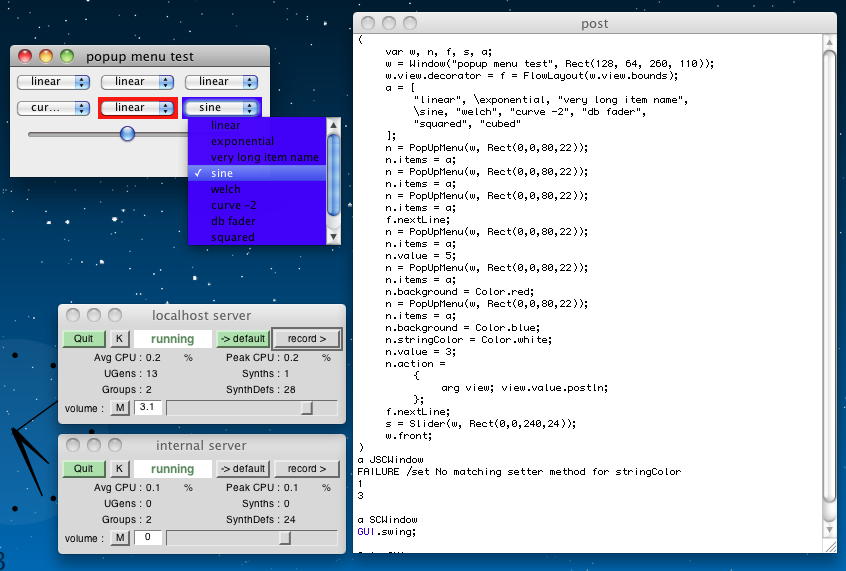Expand the truncated "cur..." popup menu
Viewport: 846px width, 571px height.
[54, 108]
